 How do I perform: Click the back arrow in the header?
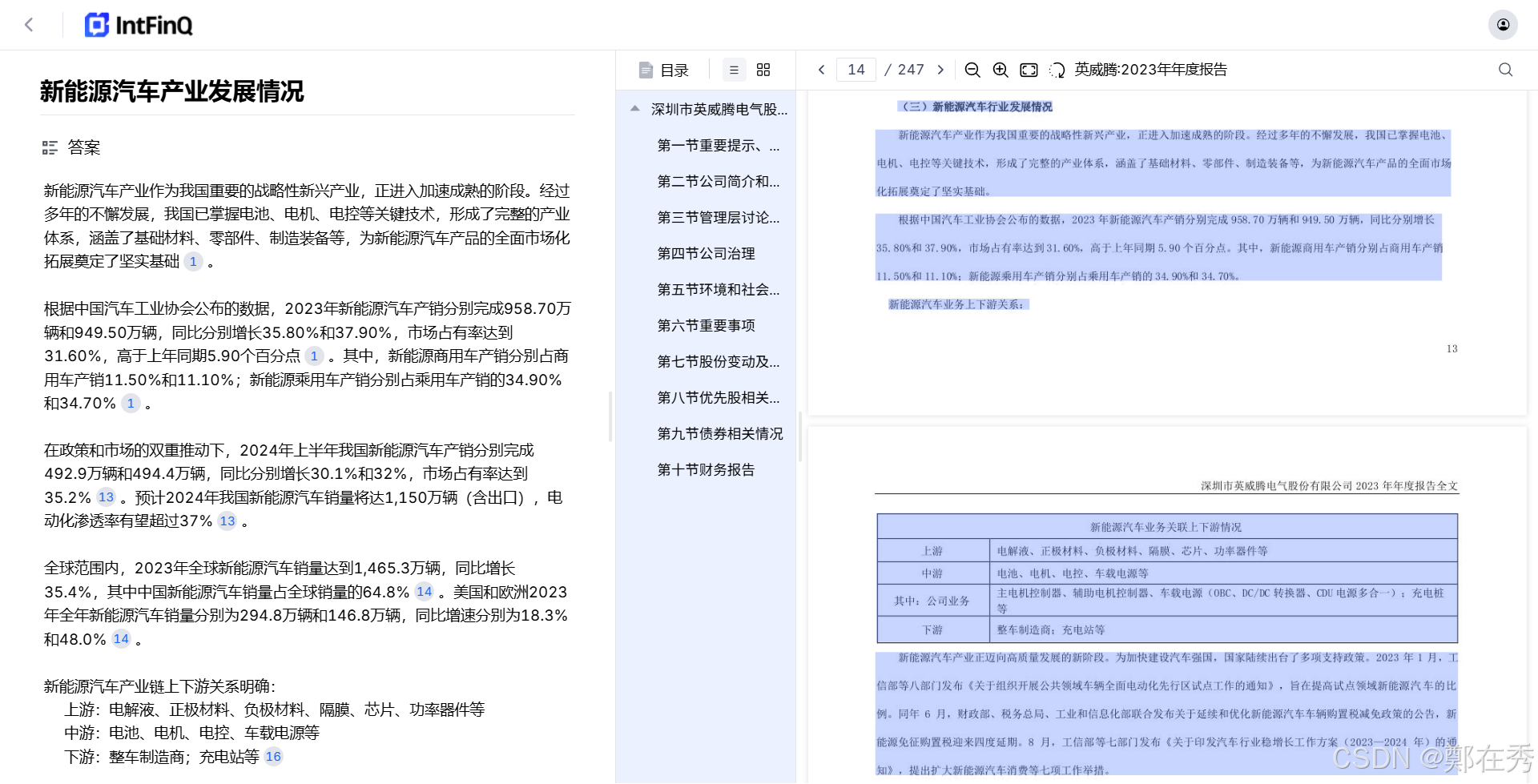(x=29, y=25)
